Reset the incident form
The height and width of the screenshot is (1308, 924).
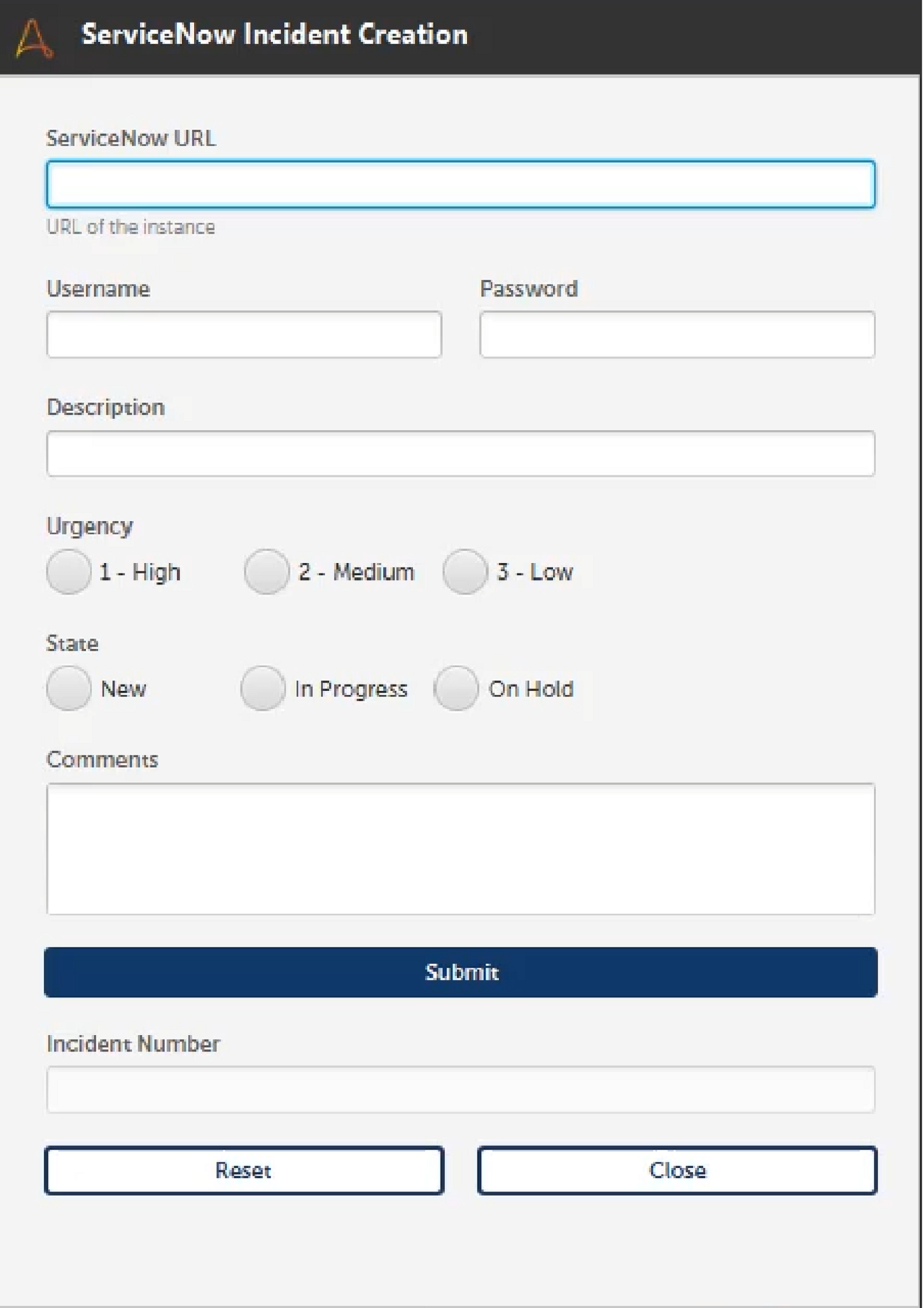(244, 1170)
